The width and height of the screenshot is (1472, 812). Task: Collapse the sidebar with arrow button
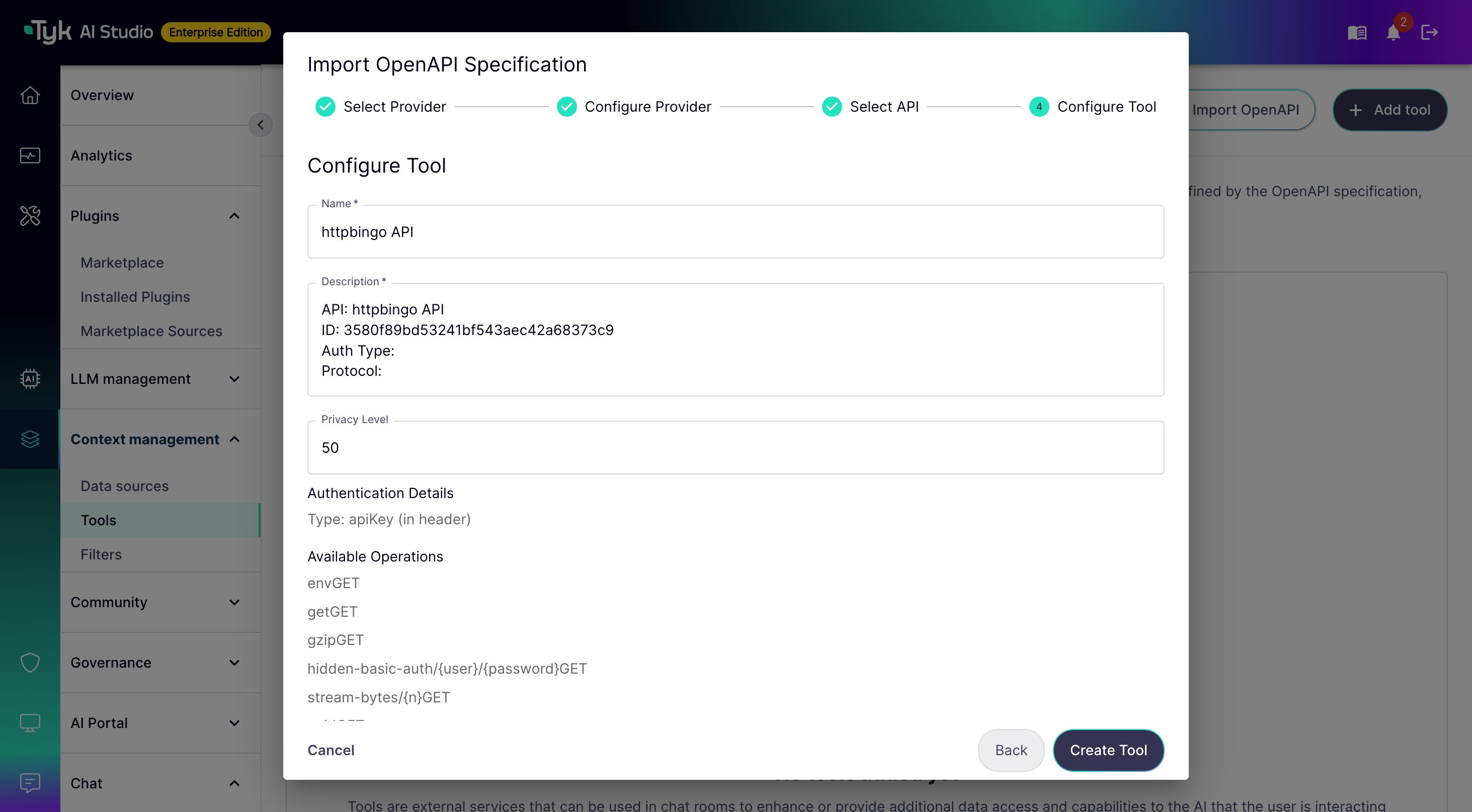261,125
